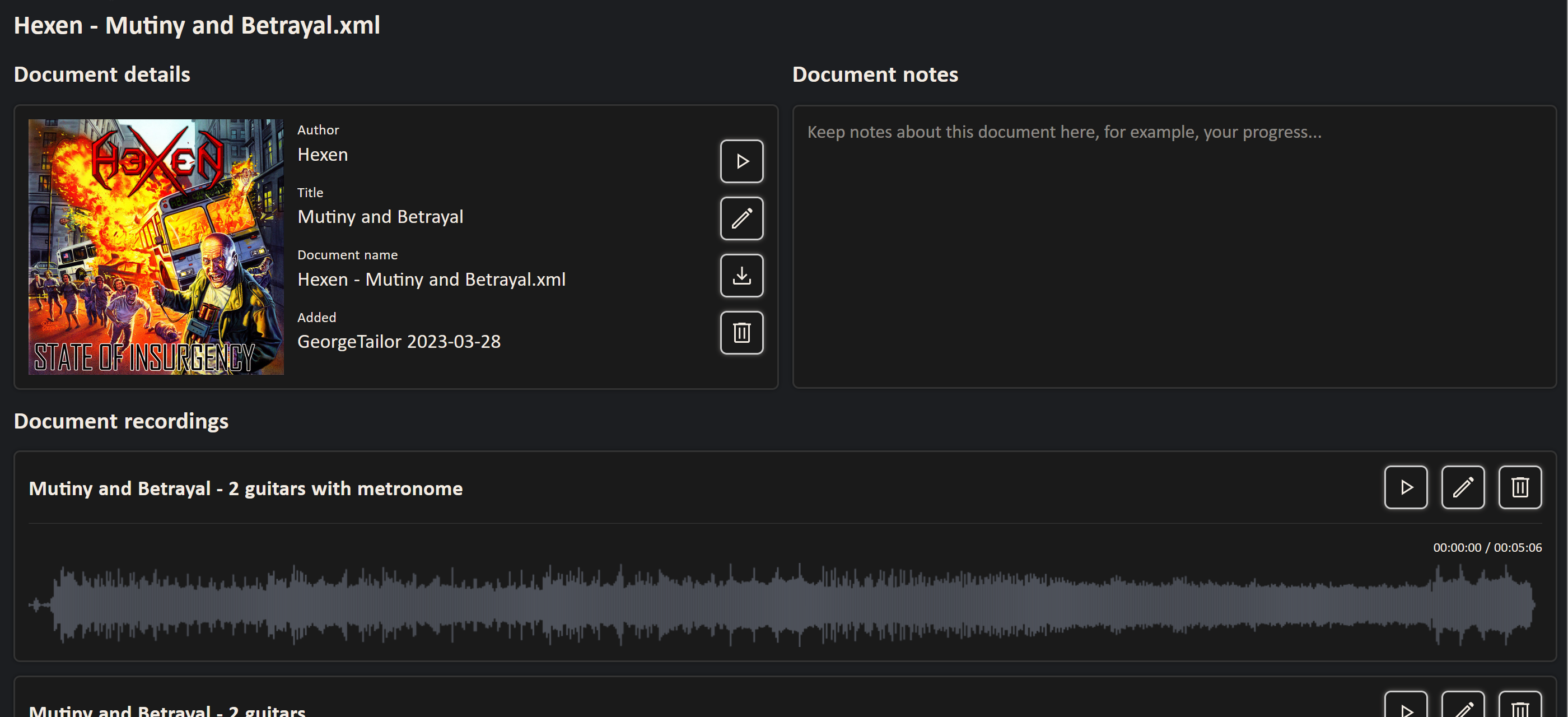Play the Hexen document from details panel
Image resolution: width=1568 pixels, height=717 pixels.
tap(741, 161)
